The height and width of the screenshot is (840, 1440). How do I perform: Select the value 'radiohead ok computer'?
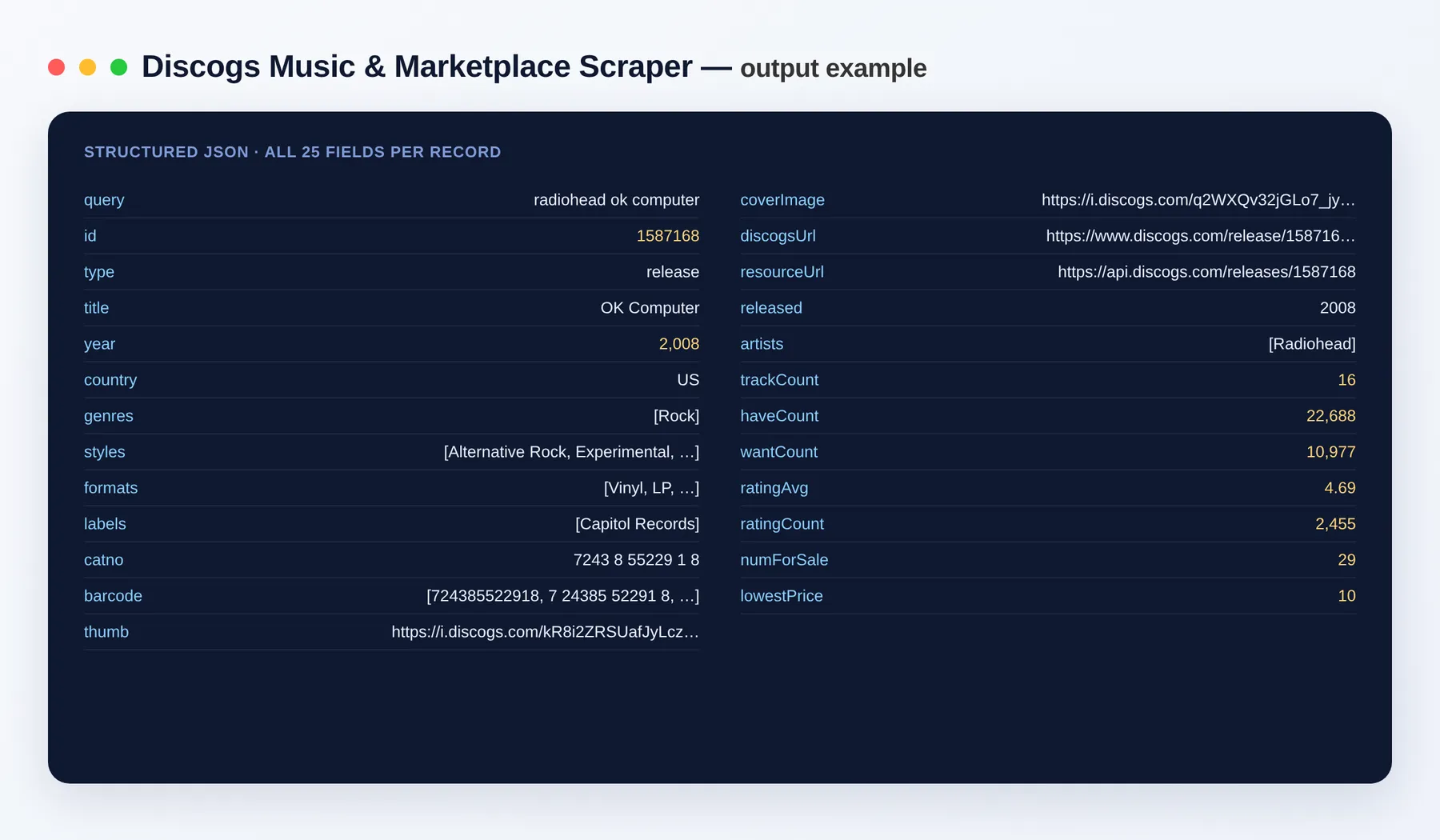616,200
